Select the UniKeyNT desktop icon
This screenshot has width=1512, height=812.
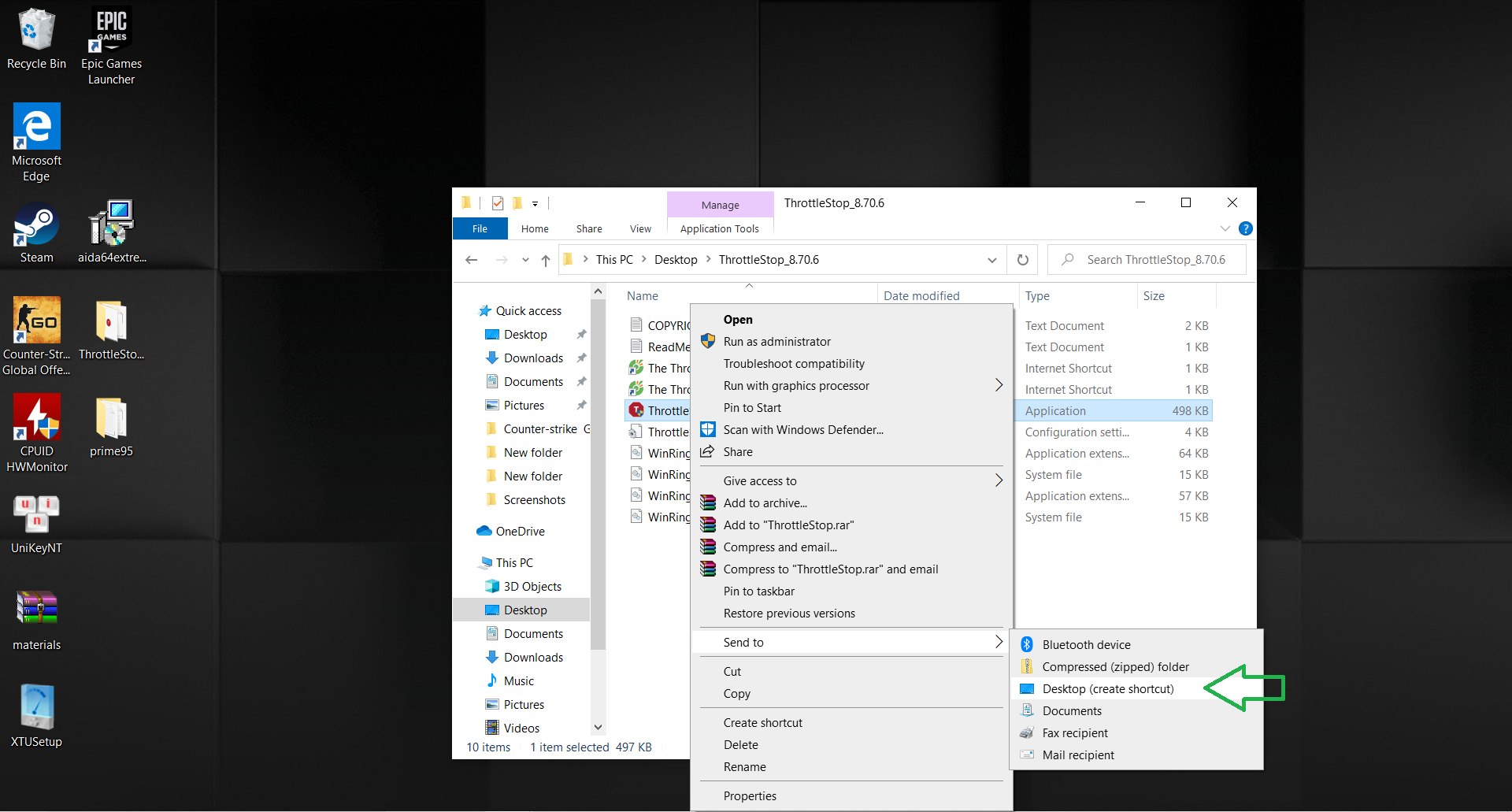click(36, 525)
